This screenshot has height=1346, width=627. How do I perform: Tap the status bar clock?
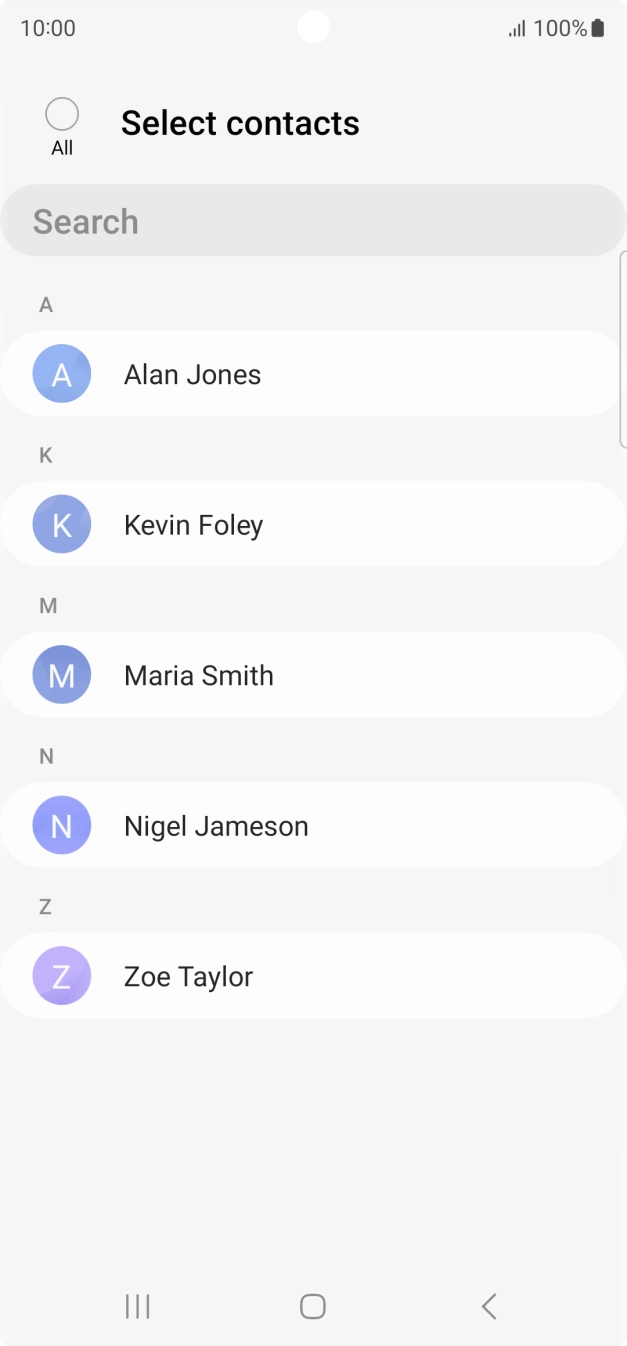(x=48, y=28)
